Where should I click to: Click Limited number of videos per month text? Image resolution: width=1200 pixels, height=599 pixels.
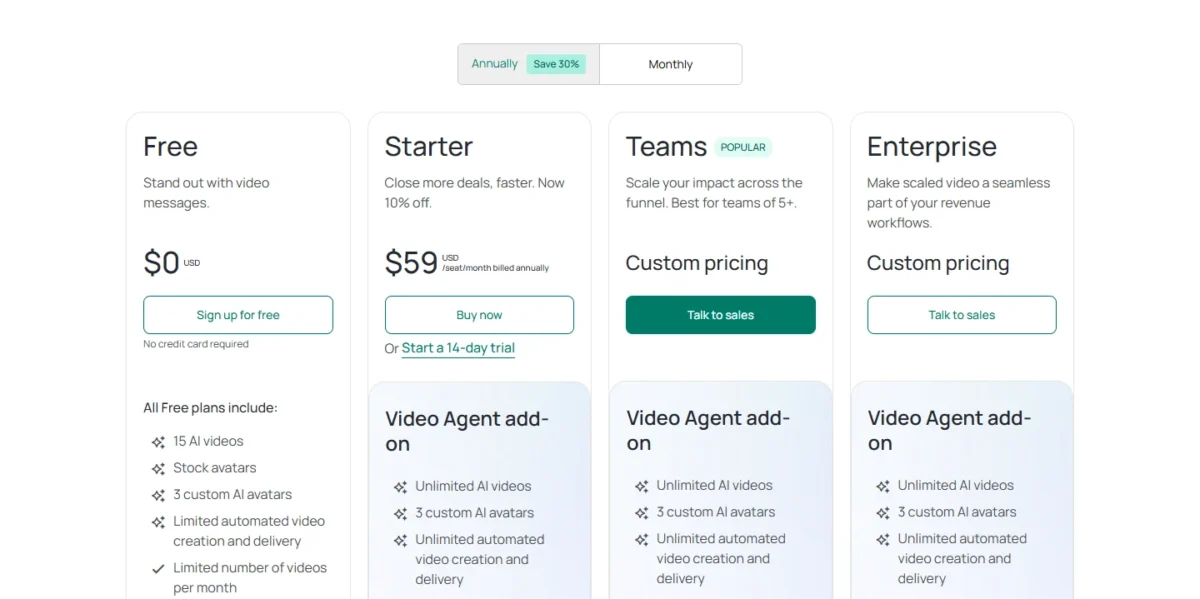250,578
